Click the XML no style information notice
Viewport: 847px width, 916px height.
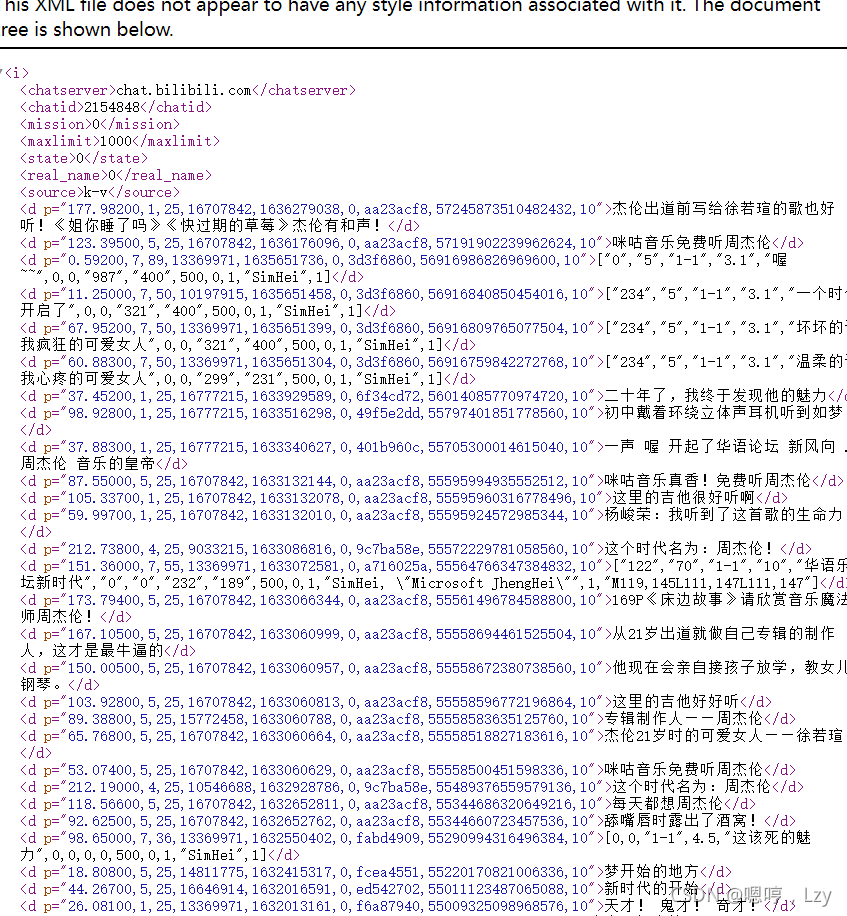coord(412,18)
